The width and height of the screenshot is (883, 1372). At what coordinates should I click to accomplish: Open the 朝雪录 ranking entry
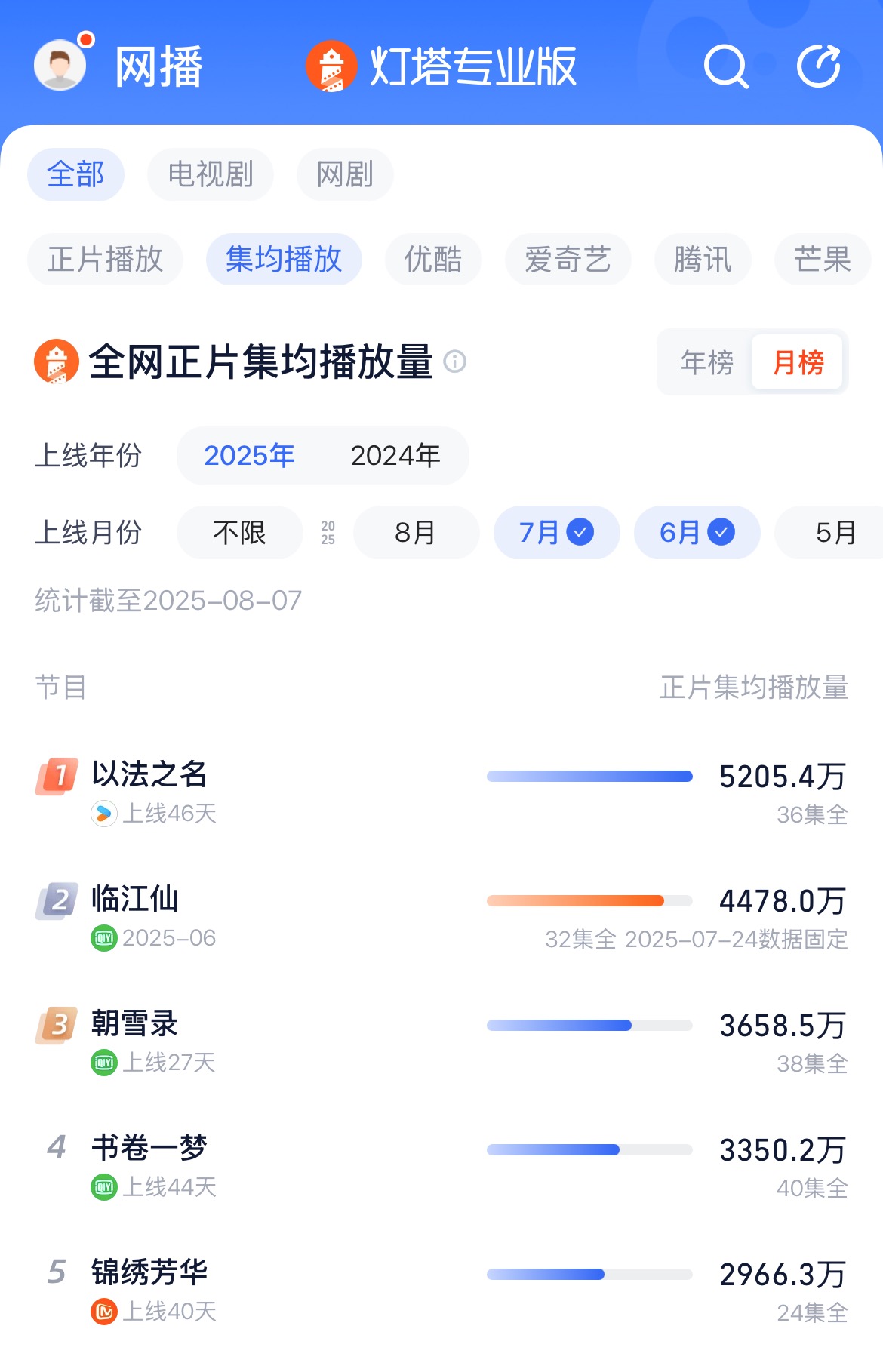134,1024
